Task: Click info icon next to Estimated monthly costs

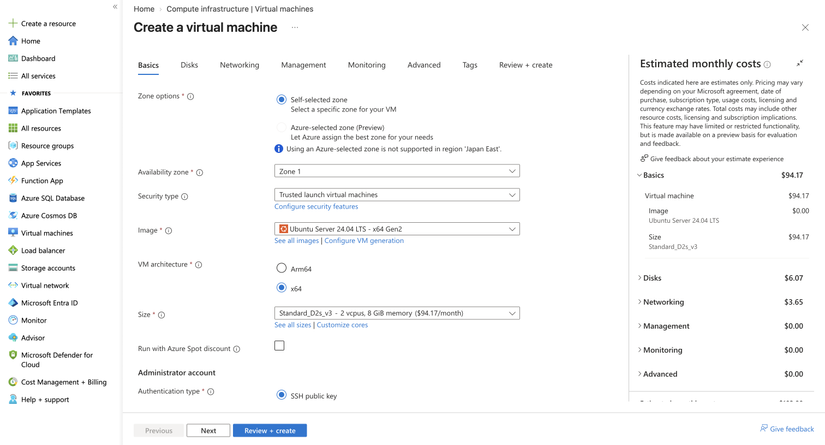Action: (x=767, y=64)
